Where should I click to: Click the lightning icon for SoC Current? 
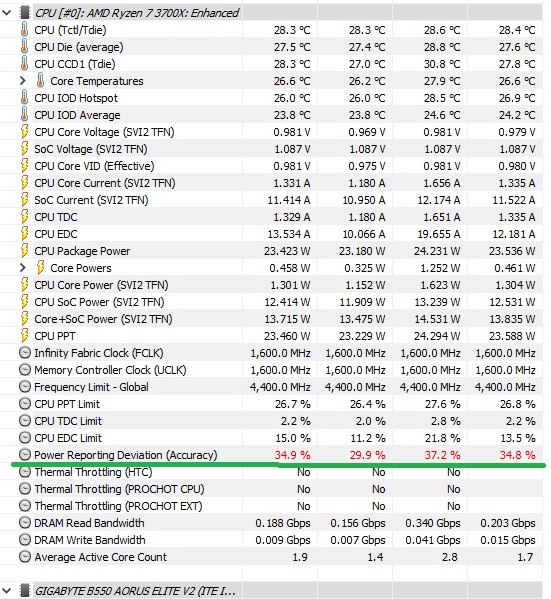coord(24,200)
